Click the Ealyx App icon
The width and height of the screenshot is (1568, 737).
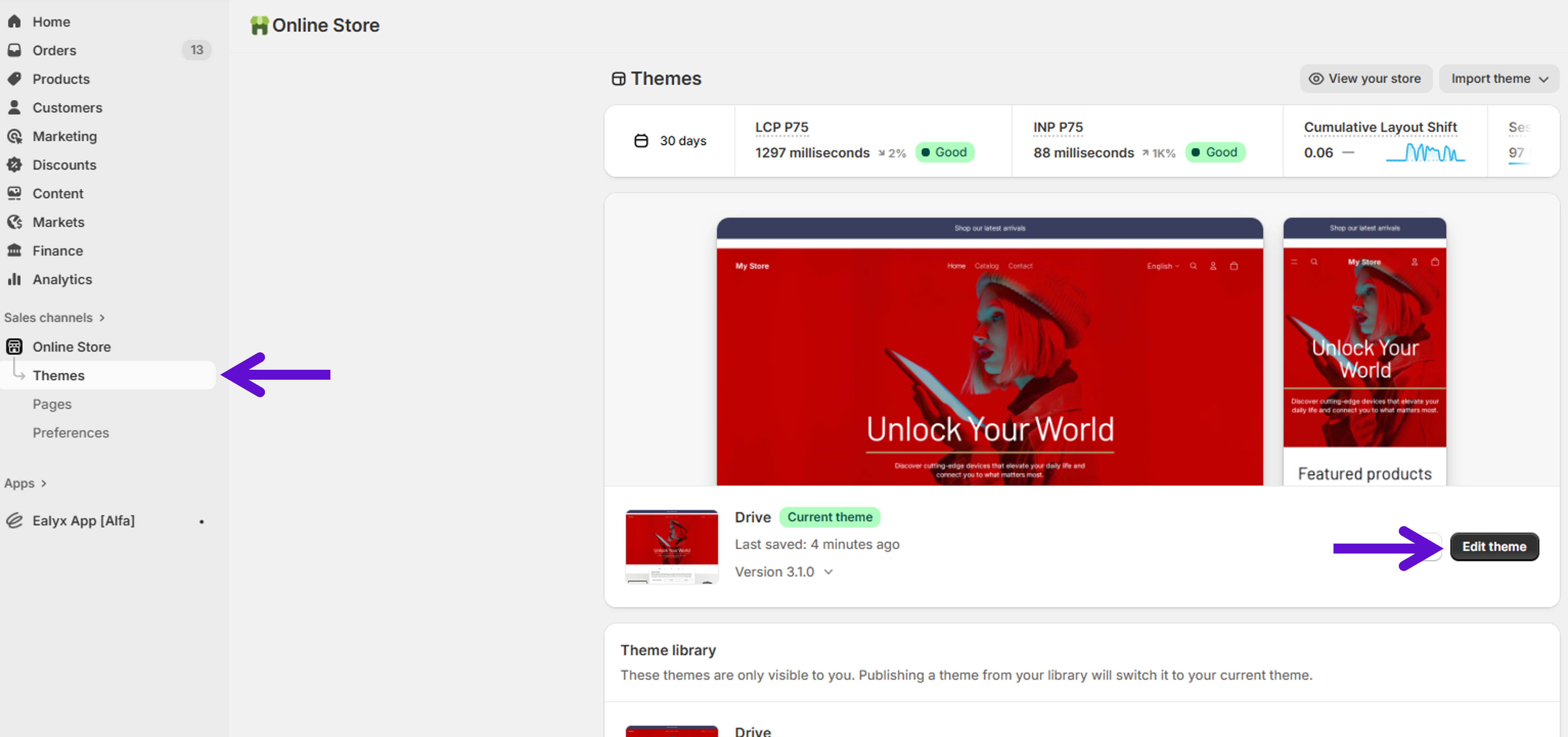(x=15, y=521)
